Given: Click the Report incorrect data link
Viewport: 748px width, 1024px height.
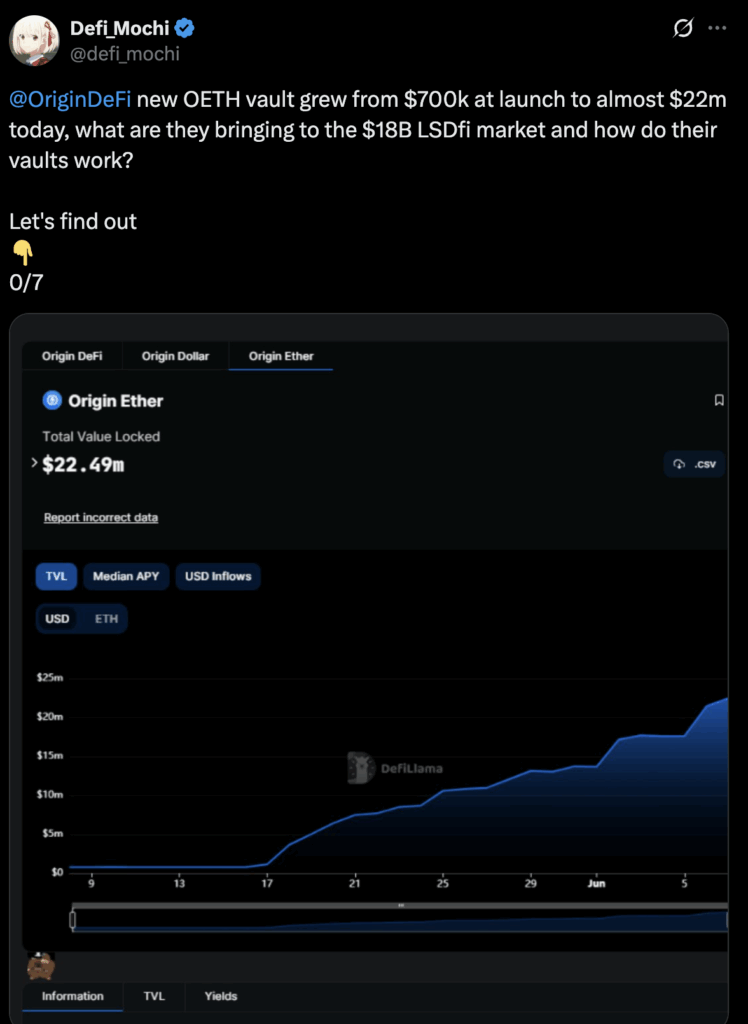Looking at the screenshot, I should click(x=101, y=517).
